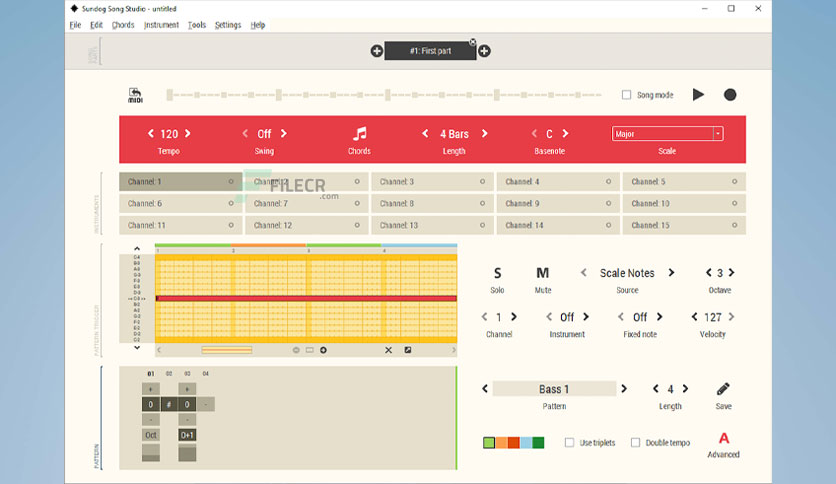
Task: Increase the Channel number from 1
Action: (x=513, y=317)
